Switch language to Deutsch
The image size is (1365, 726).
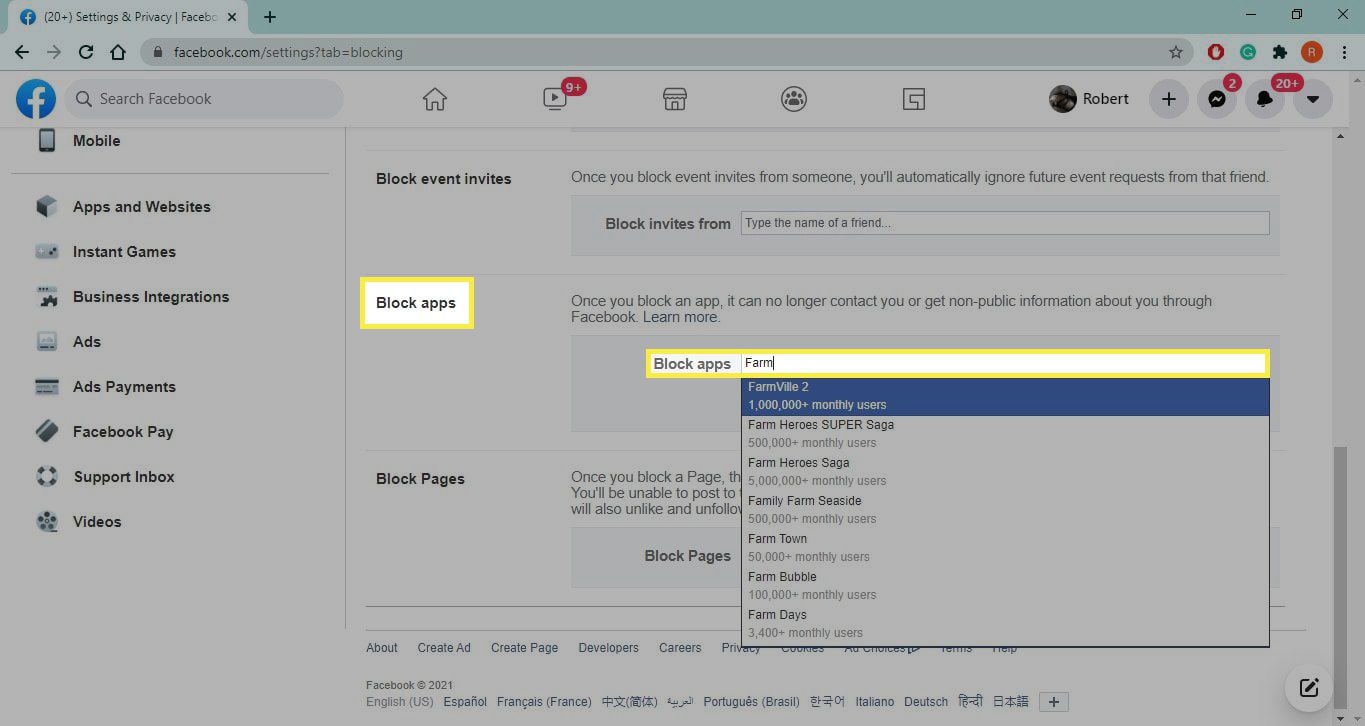926,702
